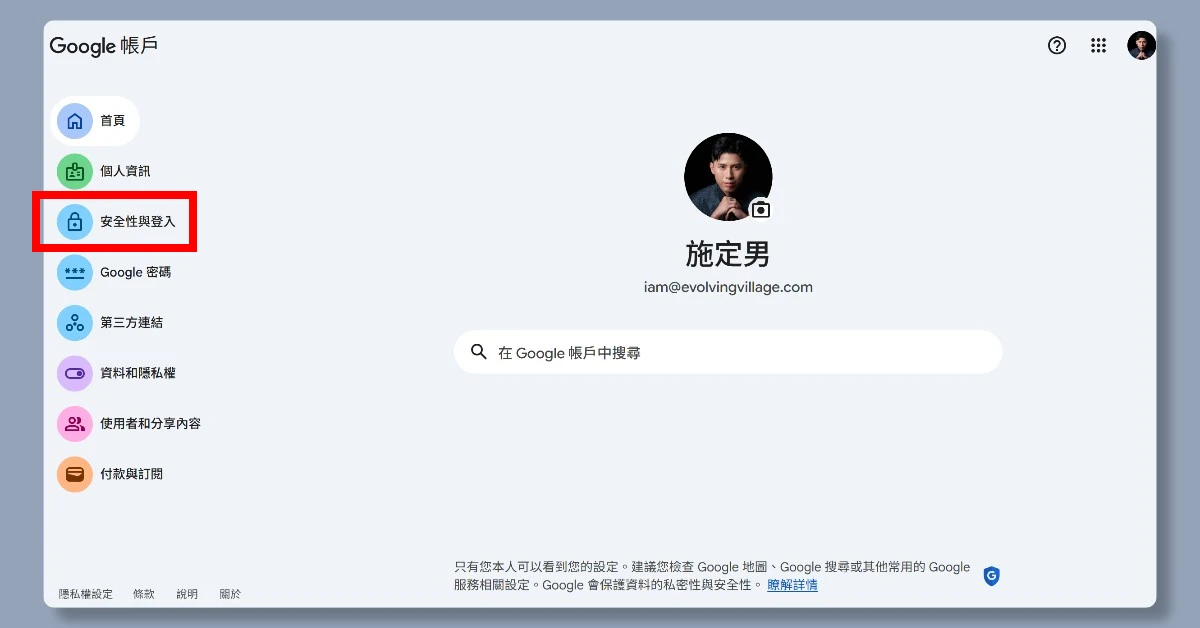The image size is (1200, 628).
Task: Click the blue Google shield icon
Action: 991,576
